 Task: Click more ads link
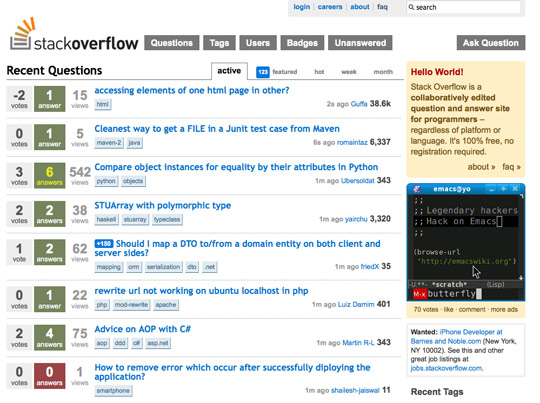pyautogui.click(x=504, y=310)
